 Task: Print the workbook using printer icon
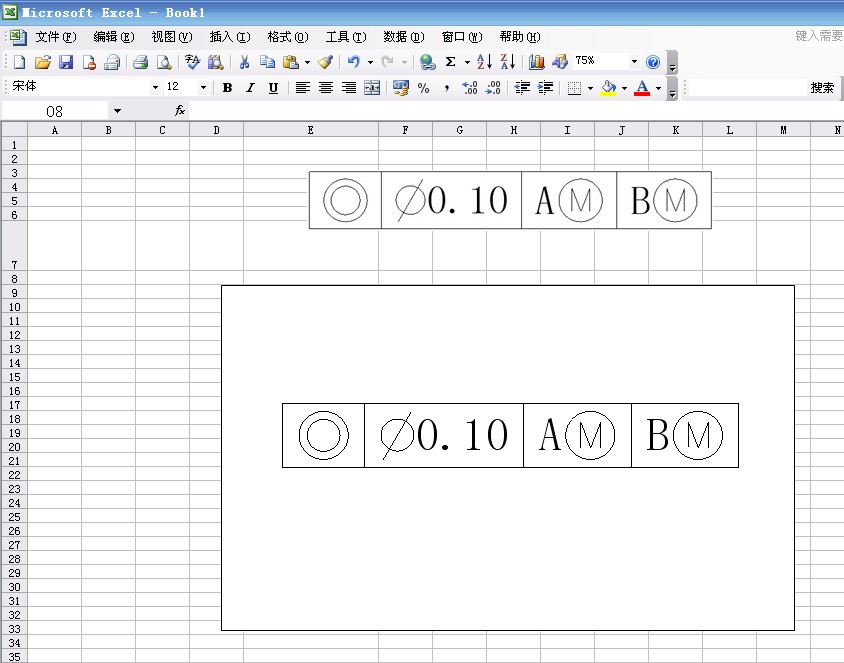(x=140, y=62)
